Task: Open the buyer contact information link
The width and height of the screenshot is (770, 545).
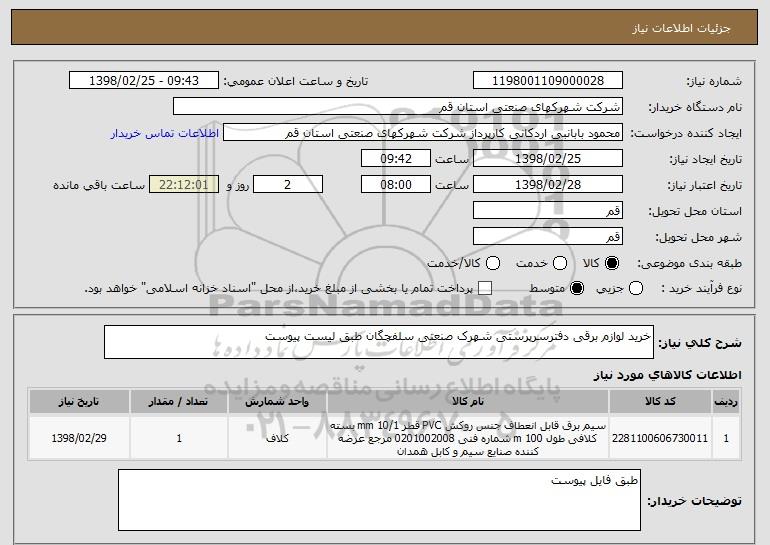Action: [x=165, y=133]
